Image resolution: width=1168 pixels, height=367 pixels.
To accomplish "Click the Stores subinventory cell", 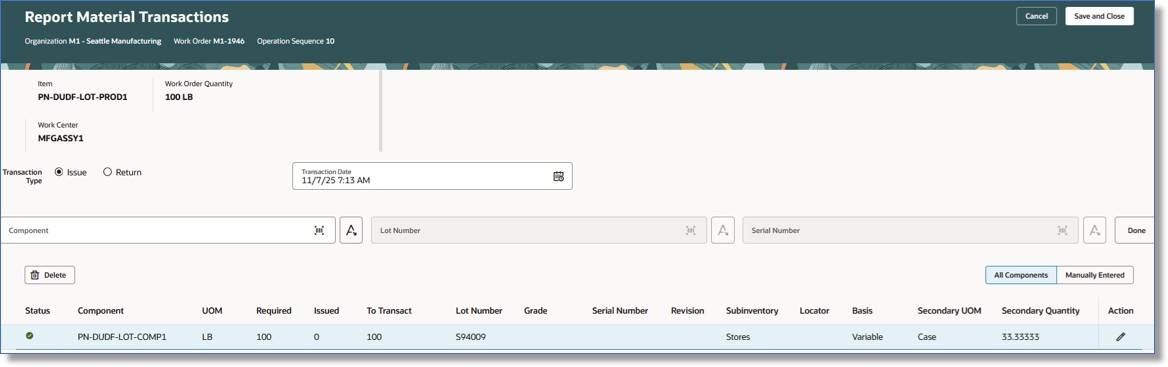I will (x=738, y=337).
